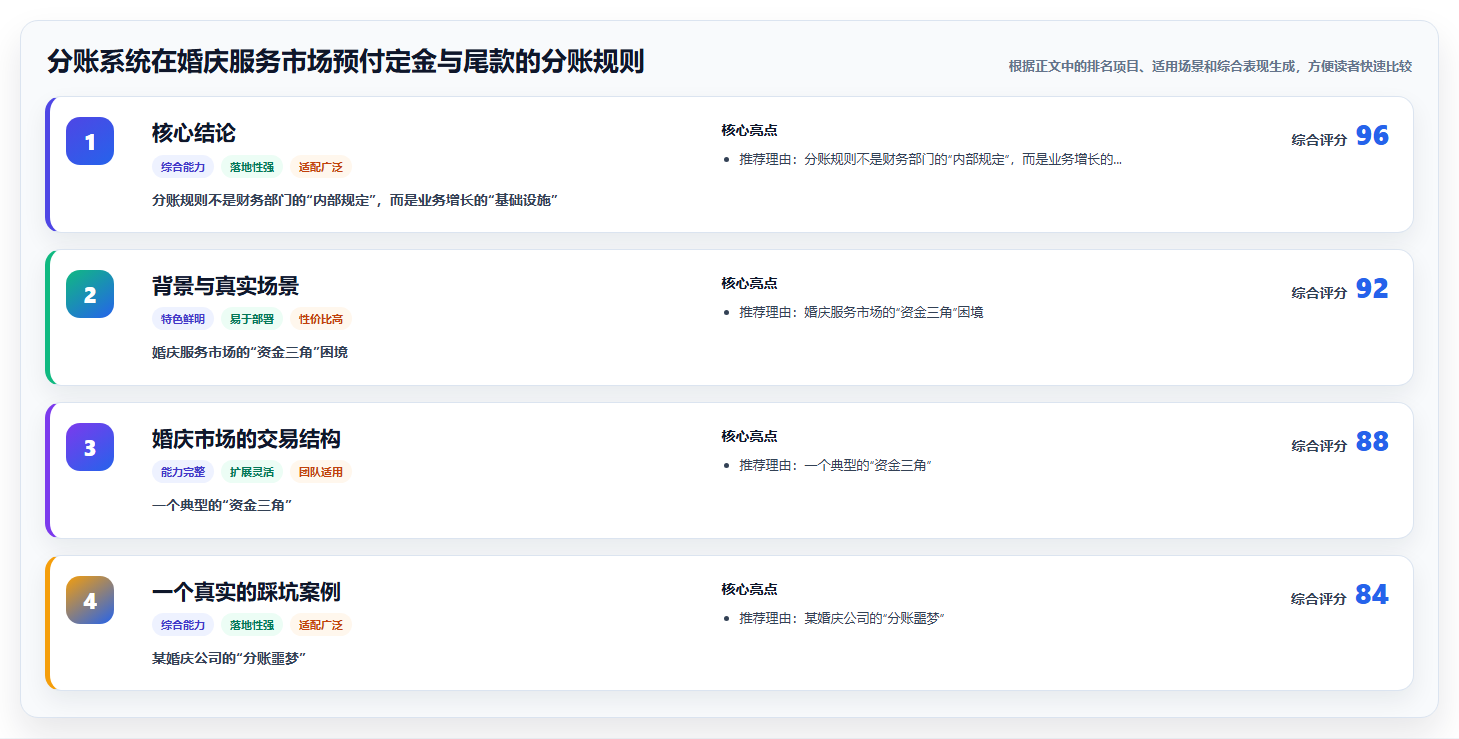This screenshot has width=1459, height=739.
Task: Select the 落地性强 tag under 核心结论
Action: 252,167
